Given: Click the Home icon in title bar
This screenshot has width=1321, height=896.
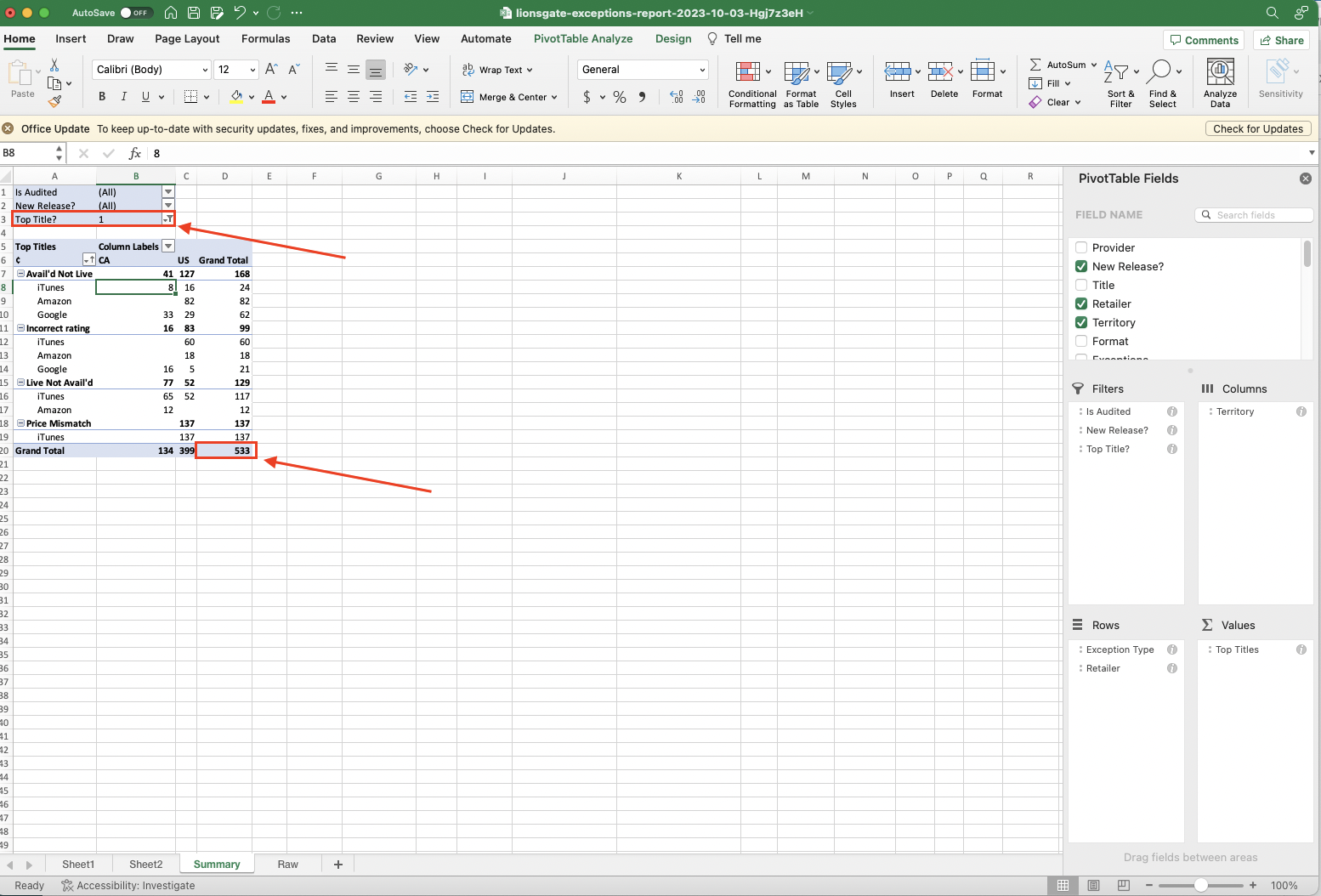Looking at the screenshot, I should tap(171, 13).
